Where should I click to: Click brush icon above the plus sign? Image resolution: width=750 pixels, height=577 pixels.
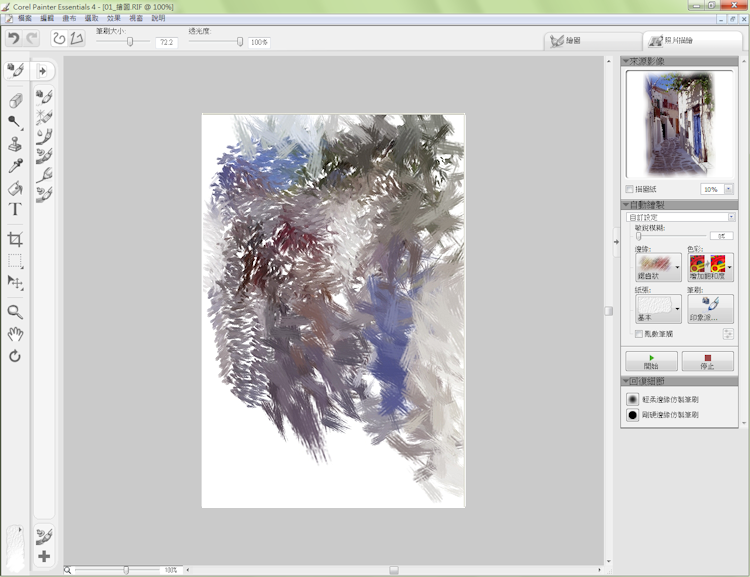click(x=44, y=536)
